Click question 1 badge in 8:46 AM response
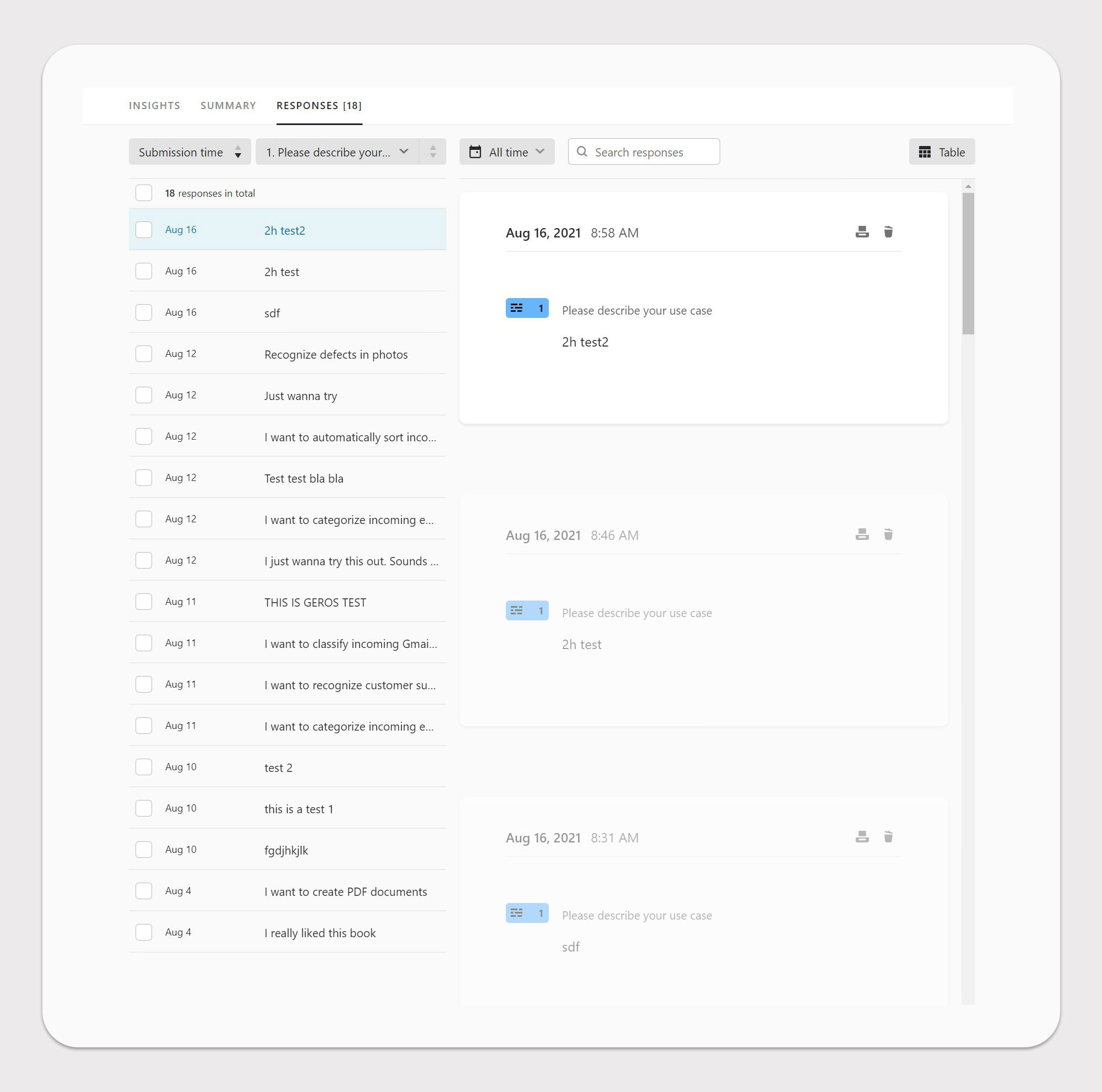 tap(527, 610)
